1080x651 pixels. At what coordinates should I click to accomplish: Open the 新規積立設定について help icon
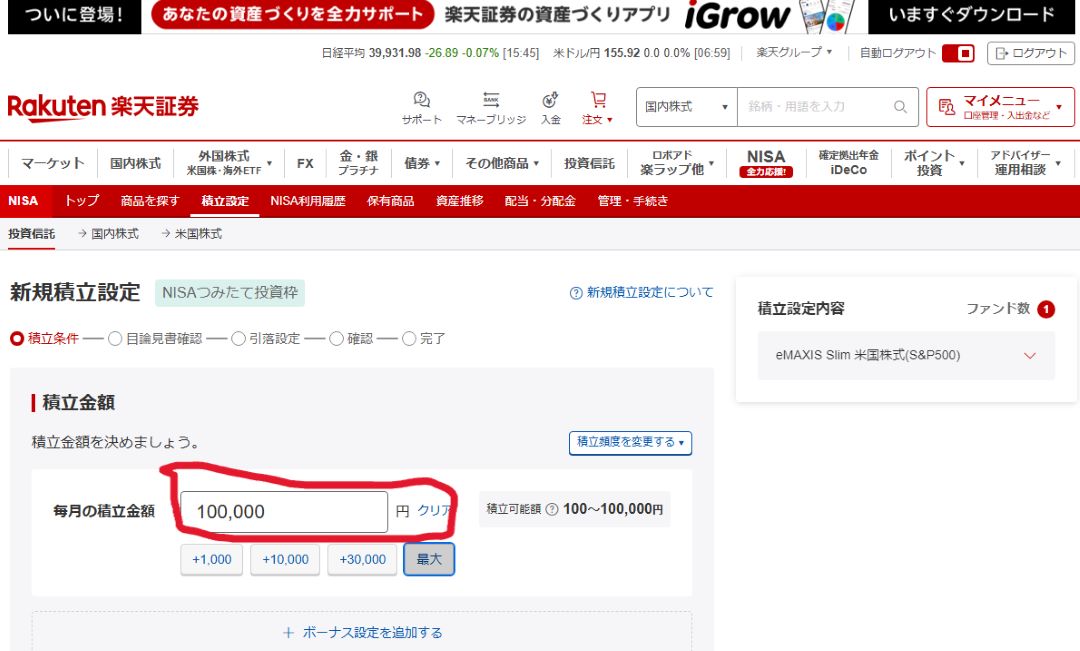click(577, 290)
